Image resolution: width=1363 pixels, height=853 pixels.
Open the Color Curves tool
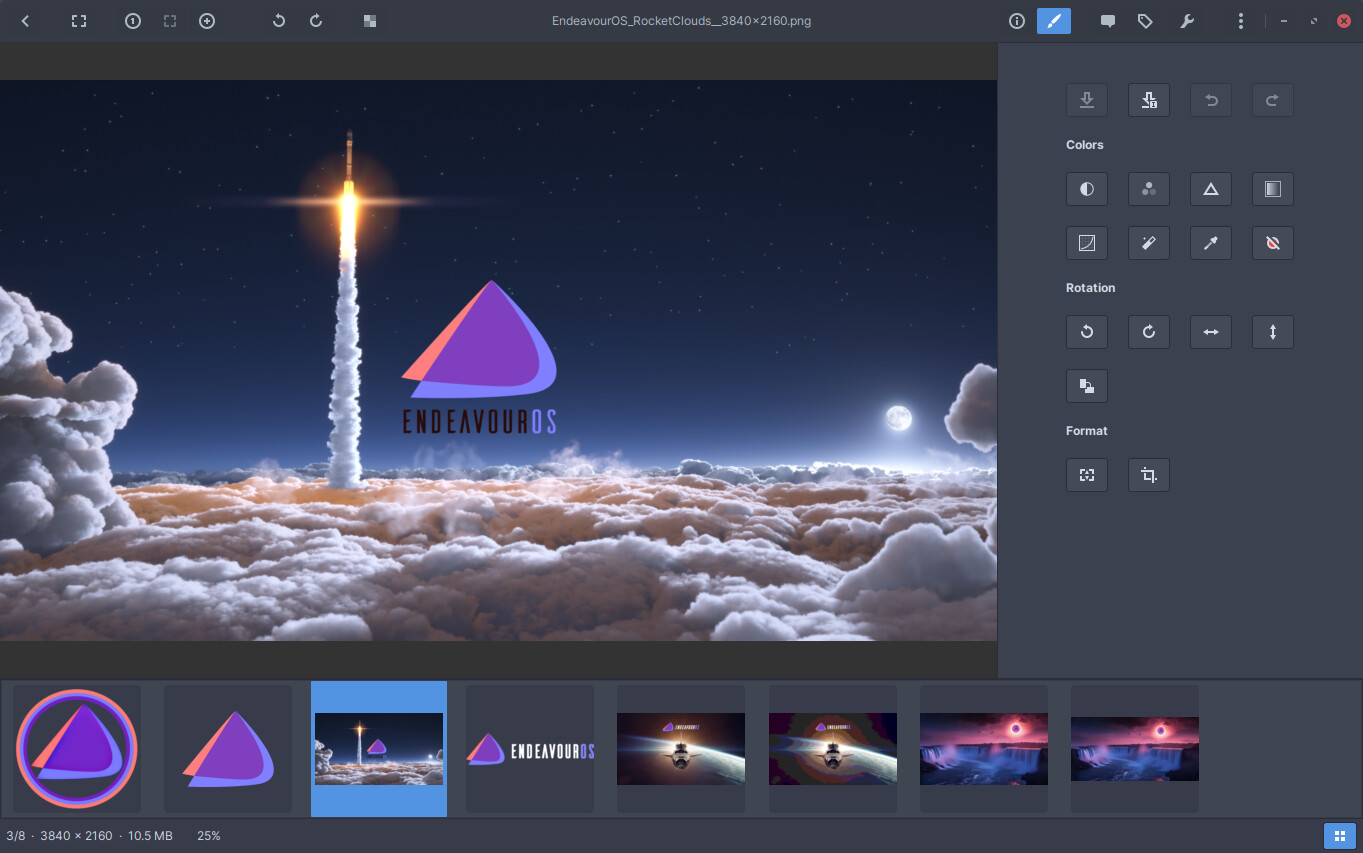(1087, 243)
